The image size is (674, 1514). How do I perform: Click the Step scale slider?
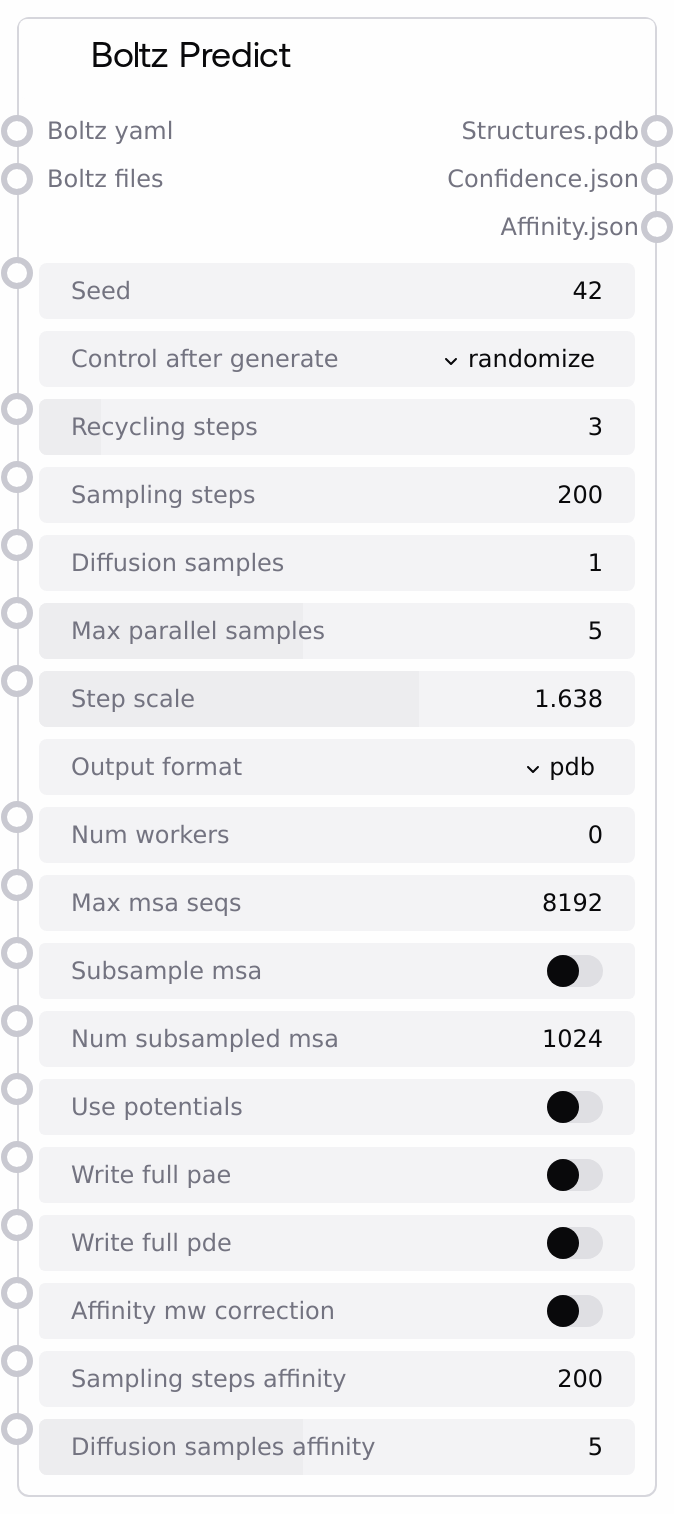click(x=337, y=699)
